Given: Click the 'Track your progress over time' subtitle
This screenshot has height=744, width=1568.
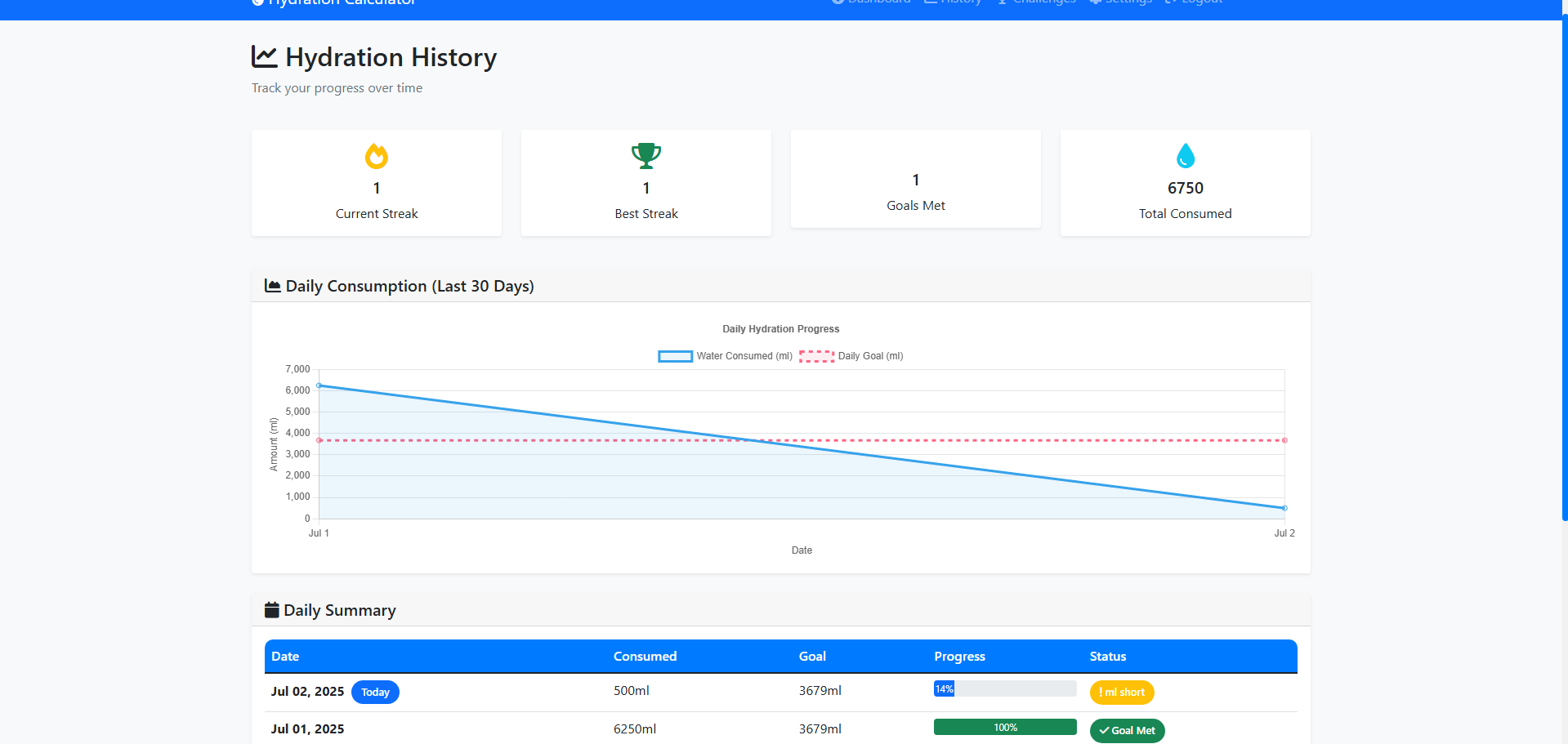Looking at the screenshot, I should 337,88.
